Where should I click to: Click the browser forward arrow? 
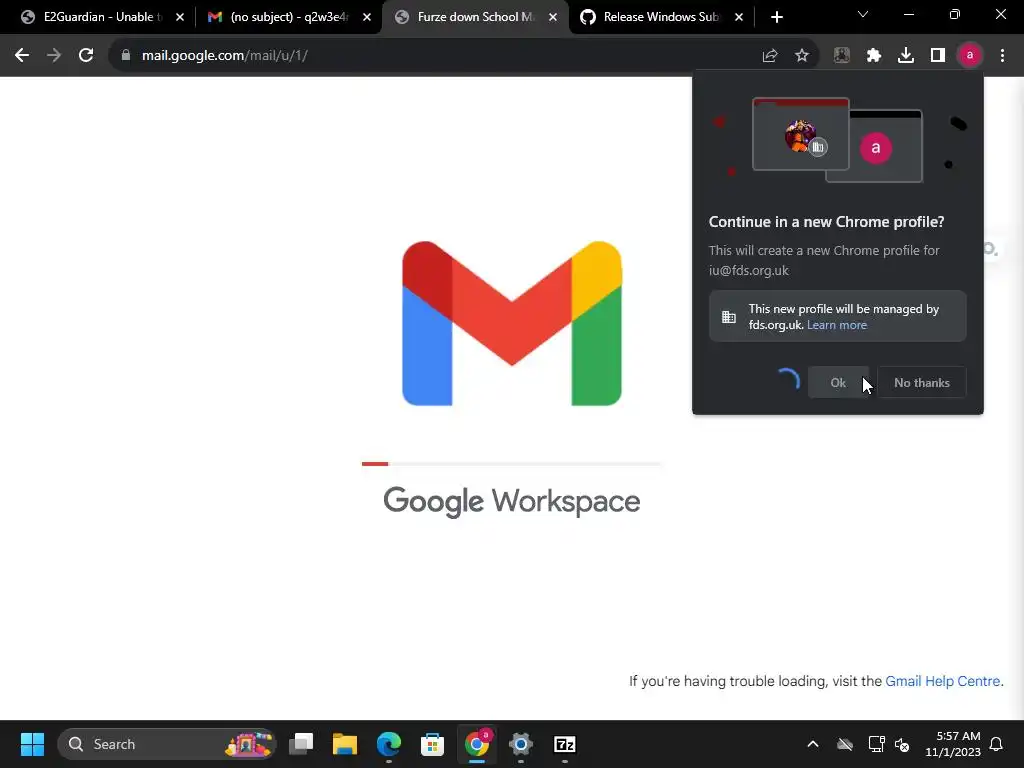[x=54, y=56]
